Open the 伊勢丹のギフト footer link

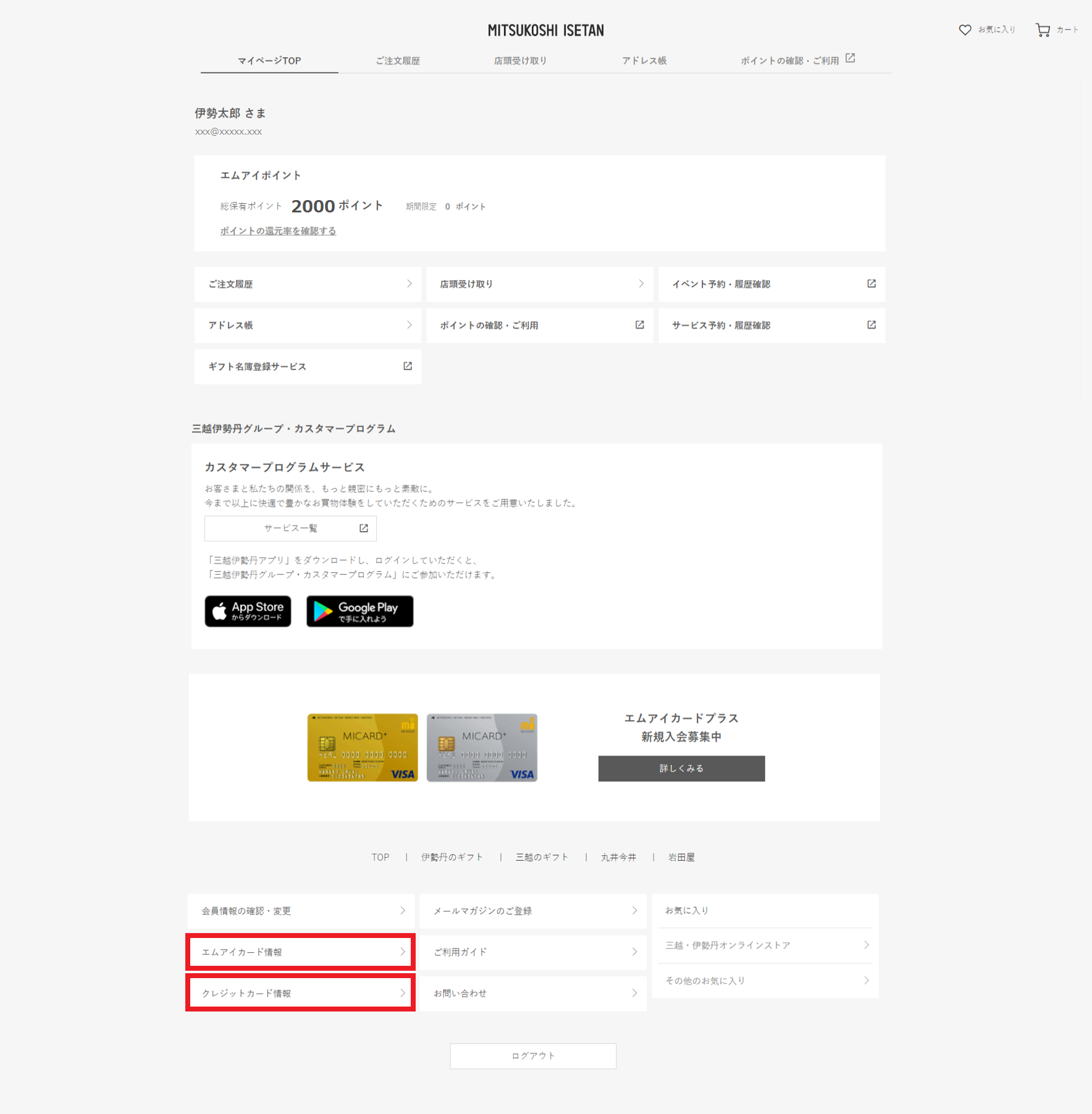(452, 857)
